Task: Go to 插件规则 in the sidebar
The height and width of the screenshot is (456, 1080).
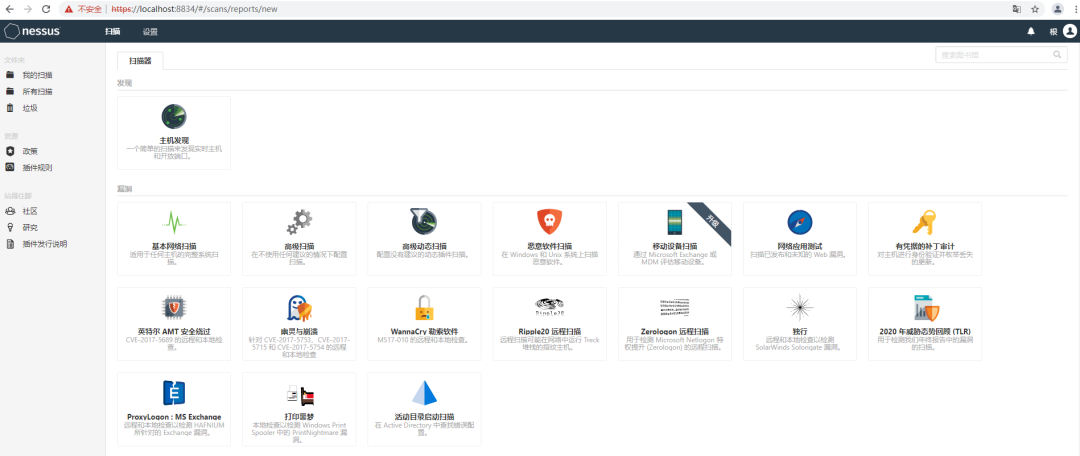Action: [x=37, y=167]
